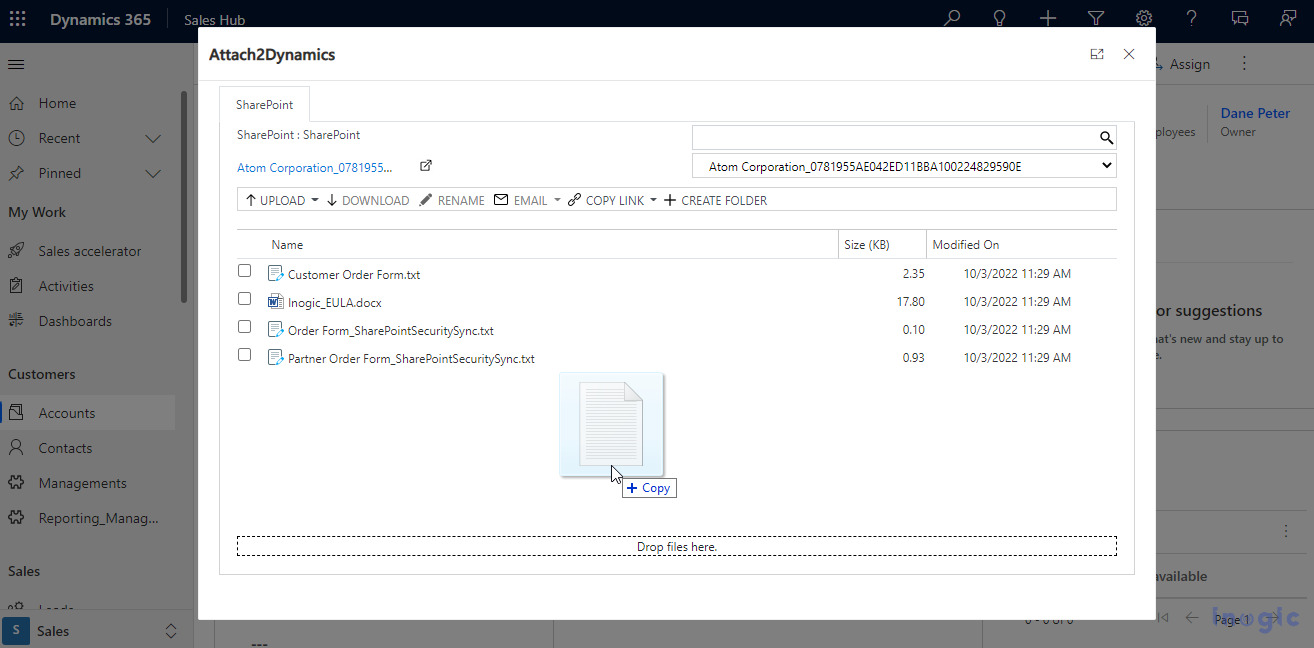The height and width of the screenshot is (648, 1314).
Task: Click the SharePoint search input field
Action: pos(894,138)
